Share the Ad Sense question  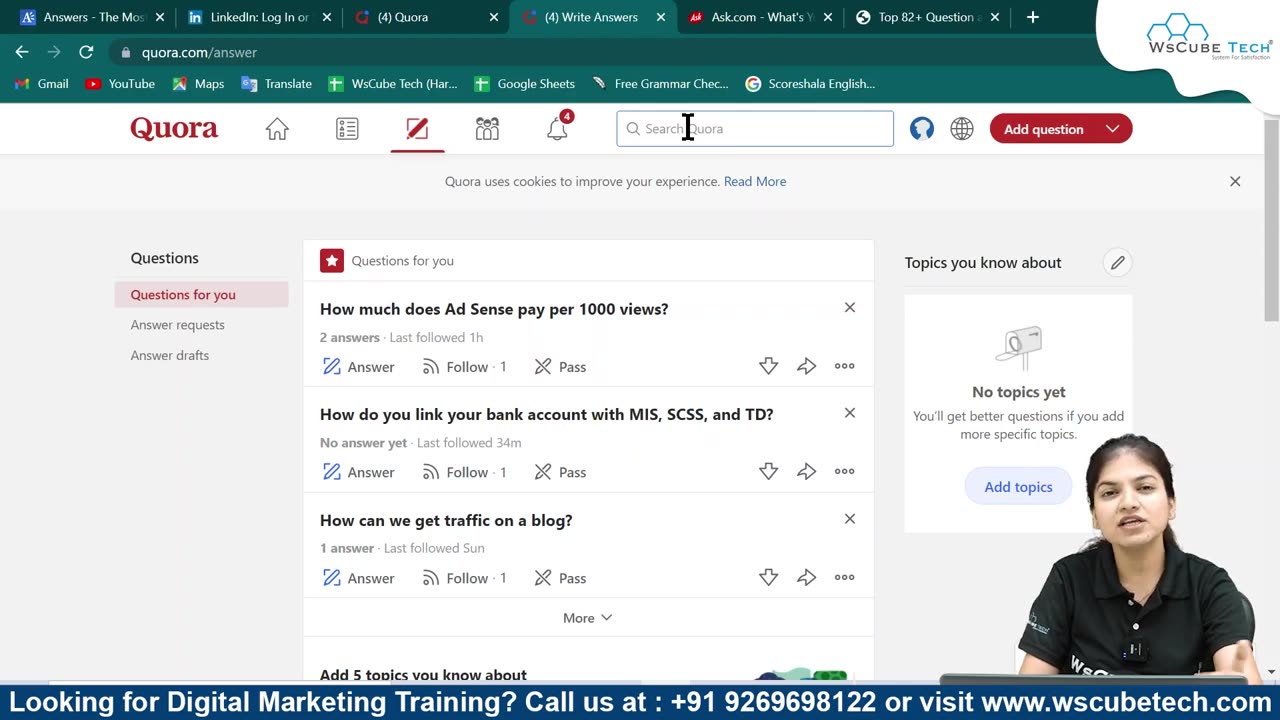[807, 366]
